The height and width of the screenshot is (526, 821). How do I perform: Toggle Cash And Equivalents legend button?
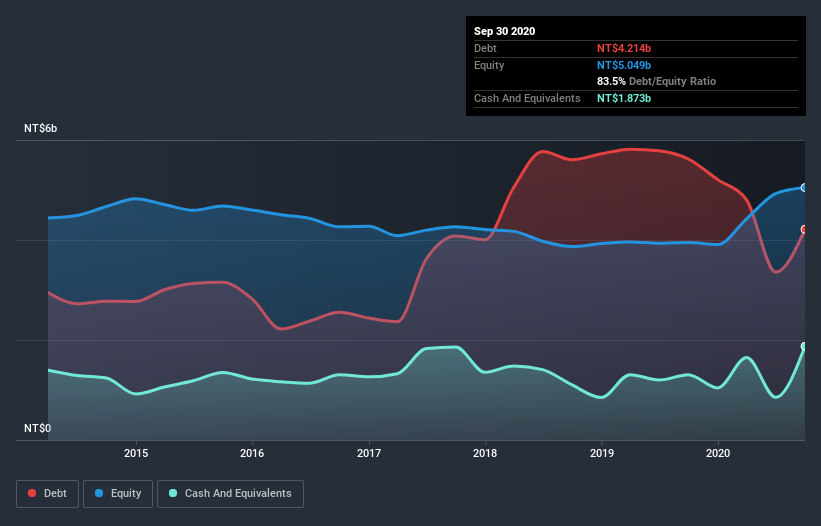[x=230, y=494]
